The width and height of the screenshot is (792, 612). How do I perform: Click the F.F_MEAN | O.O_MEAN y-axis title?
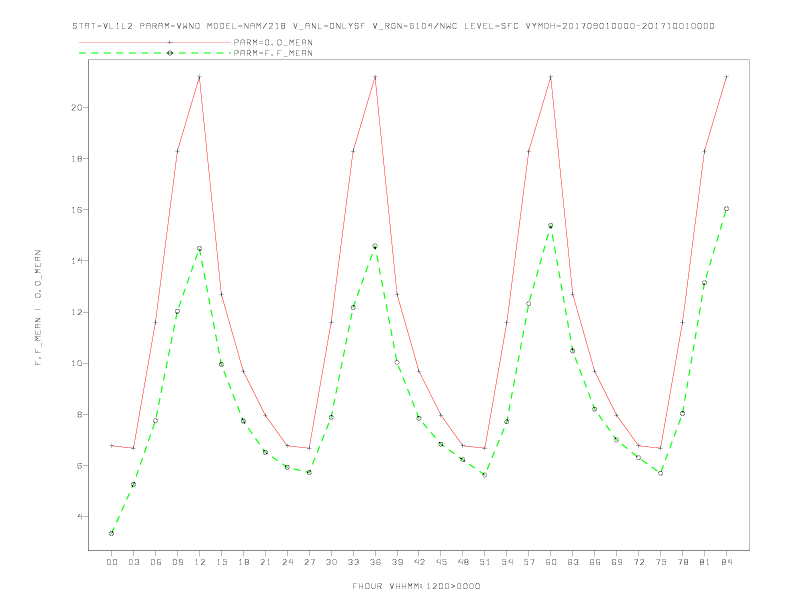click(38, 308)
